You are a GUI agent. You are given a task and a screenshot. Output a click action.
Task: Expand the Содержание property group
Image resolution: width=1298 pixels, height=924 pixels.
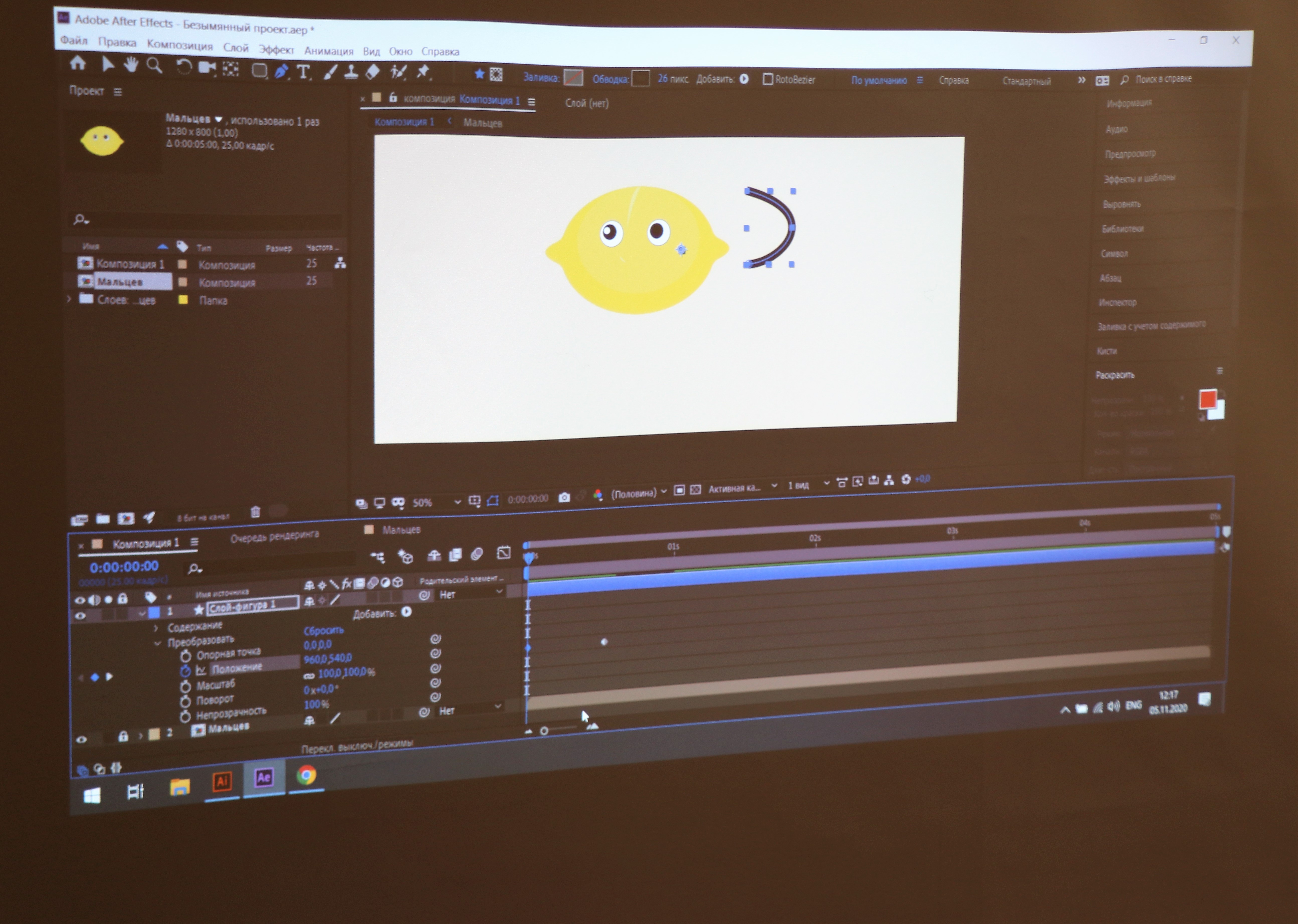156,628
